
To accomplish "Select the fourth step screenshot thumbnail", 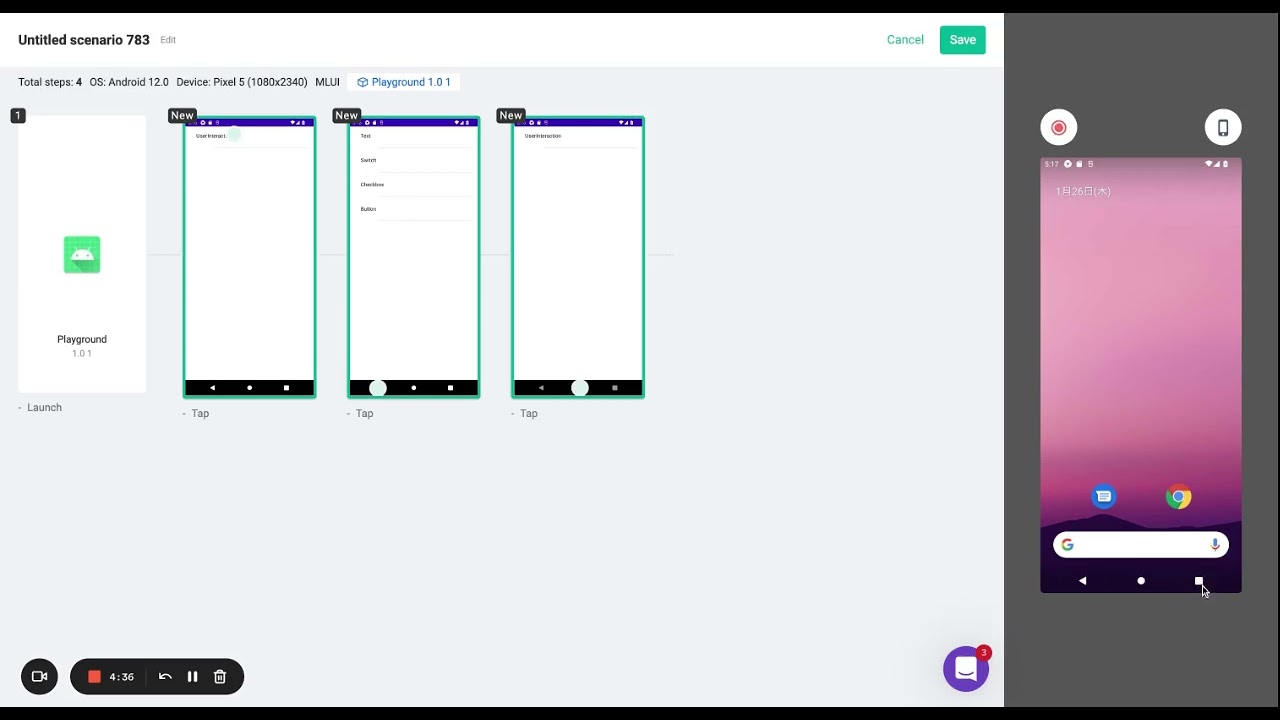I will (x=578, y=257).
